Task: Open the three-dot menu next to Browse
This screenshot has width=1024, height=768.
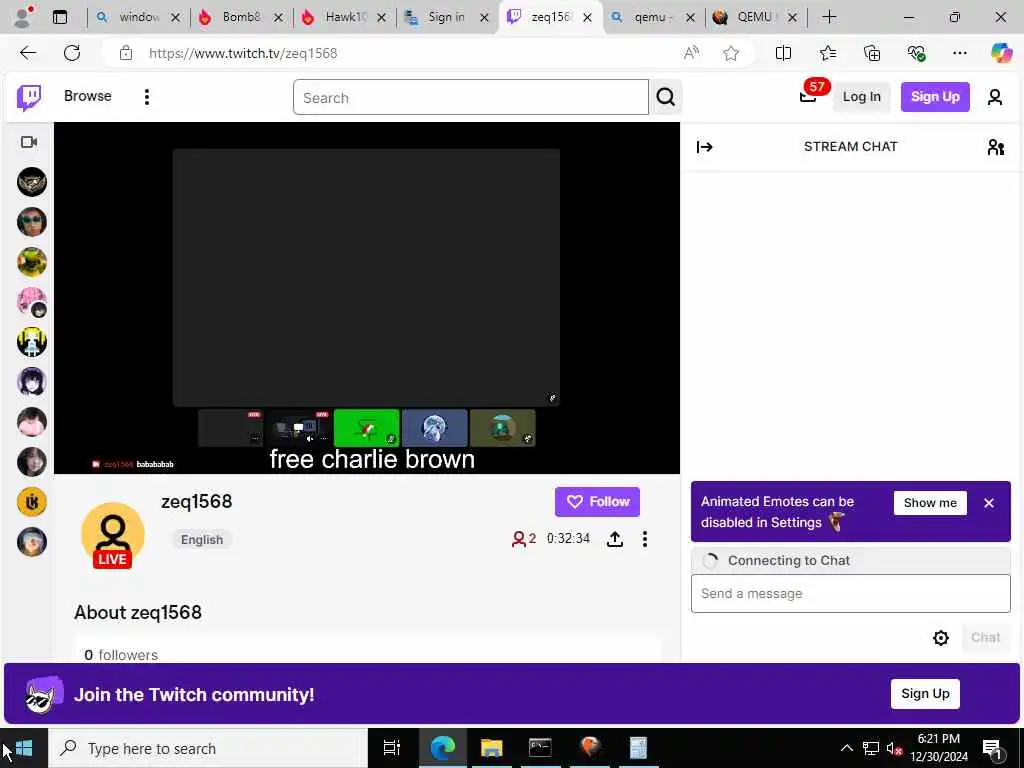Action: click(x=146, y=97)
